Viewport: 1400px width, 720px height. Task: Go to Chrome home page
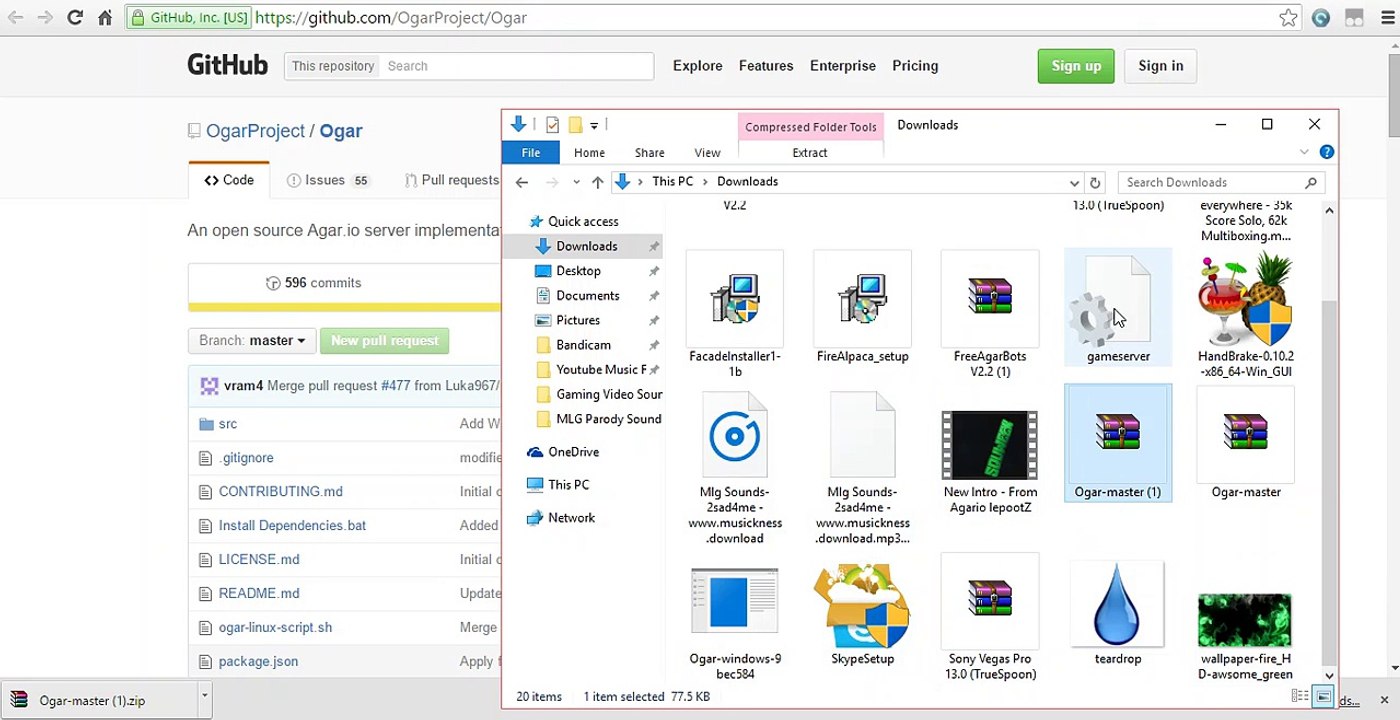105,18
